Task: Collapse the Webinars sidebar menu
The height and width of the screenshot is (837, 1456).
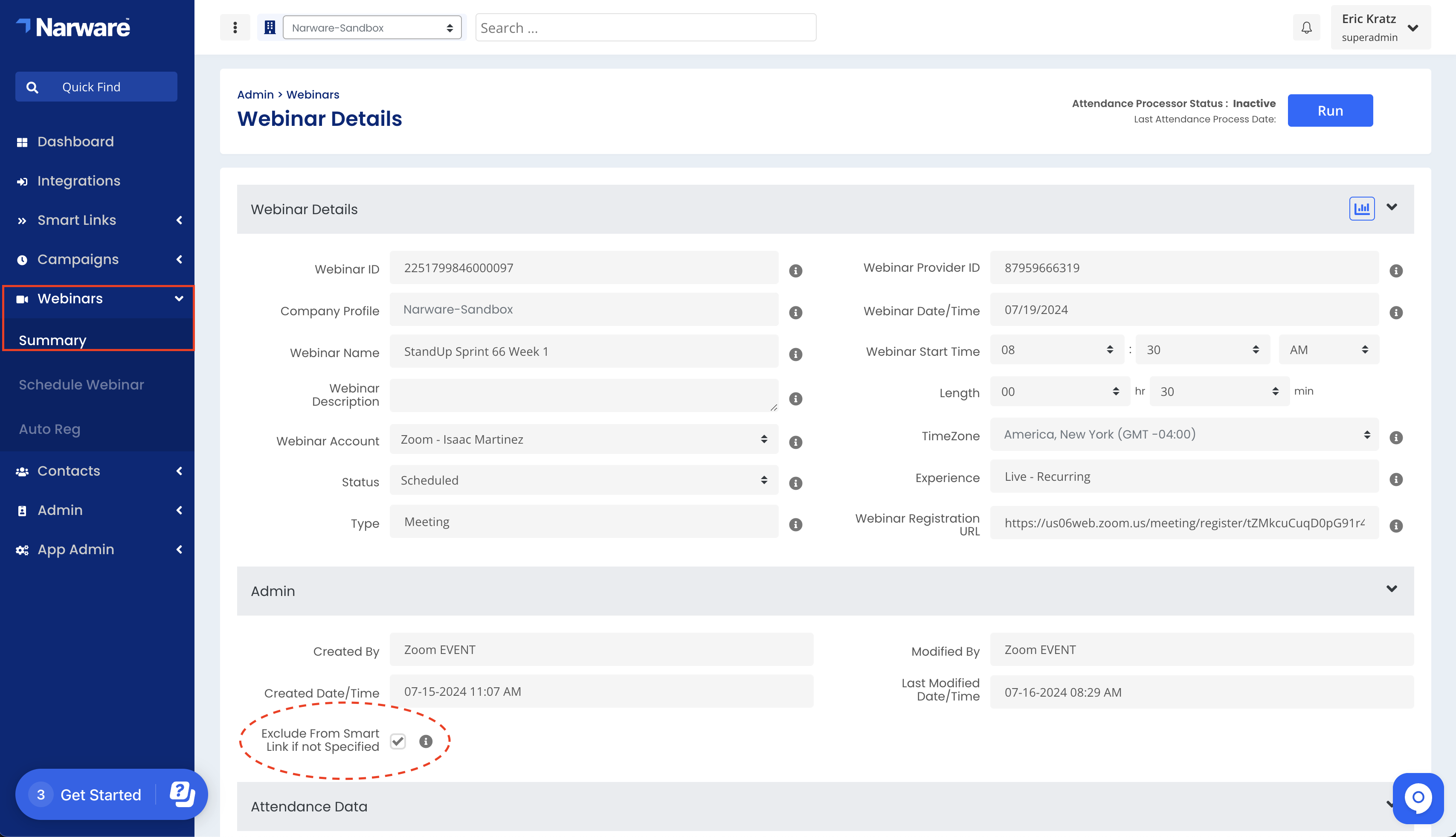Action: click(96, 298)
